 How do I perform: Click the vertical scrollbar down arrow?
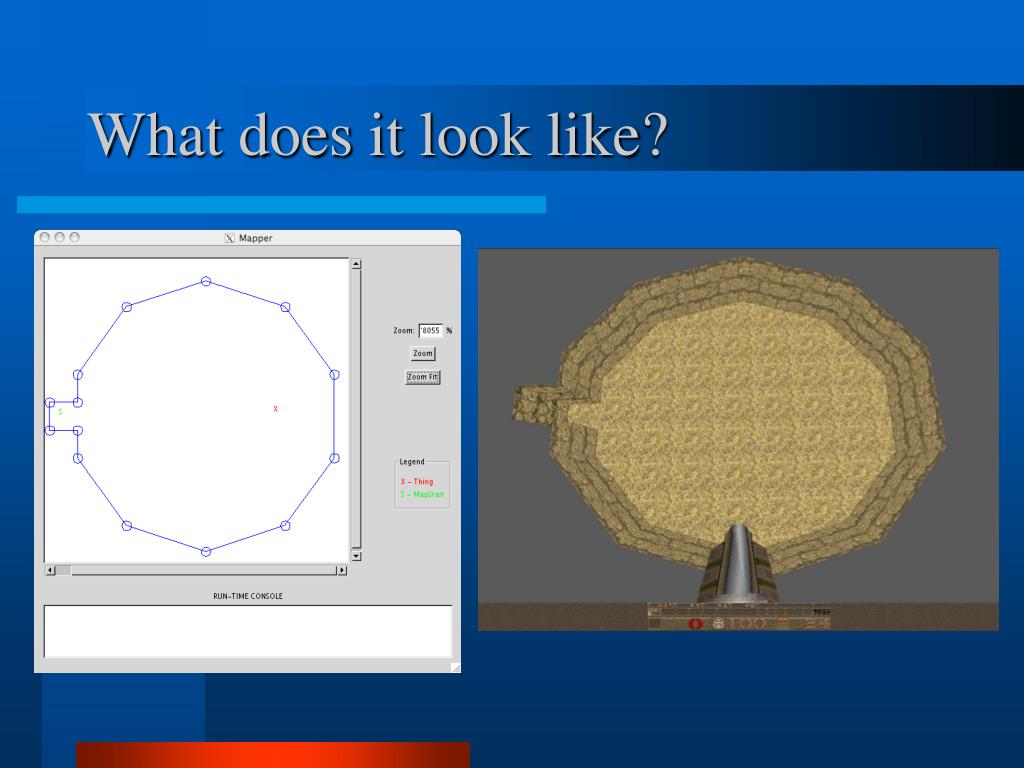point(356,556)
